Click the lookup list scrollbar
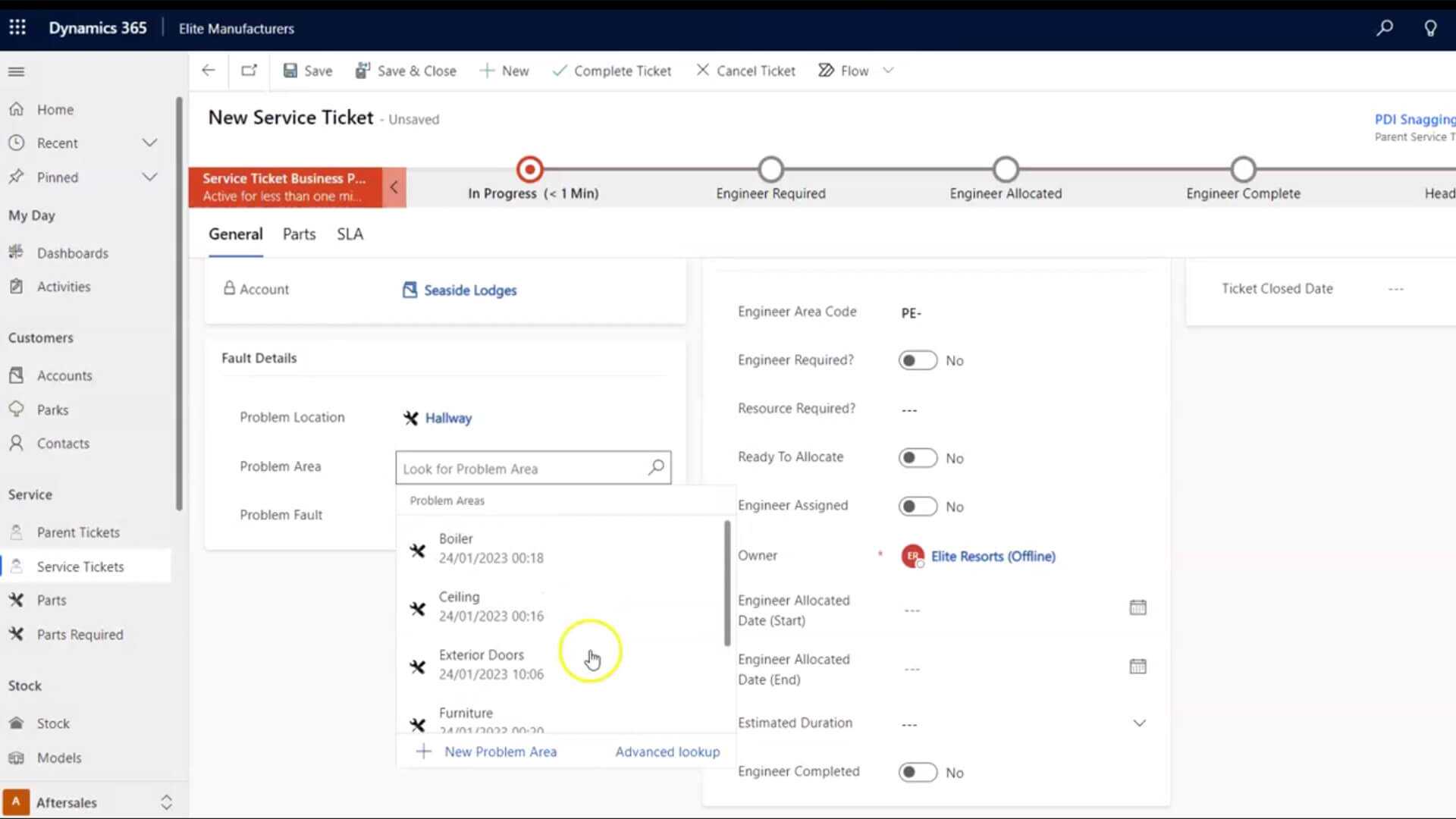Image resolution: width=1456 pixels, height=819 pixels. click(x=727, y=582)
